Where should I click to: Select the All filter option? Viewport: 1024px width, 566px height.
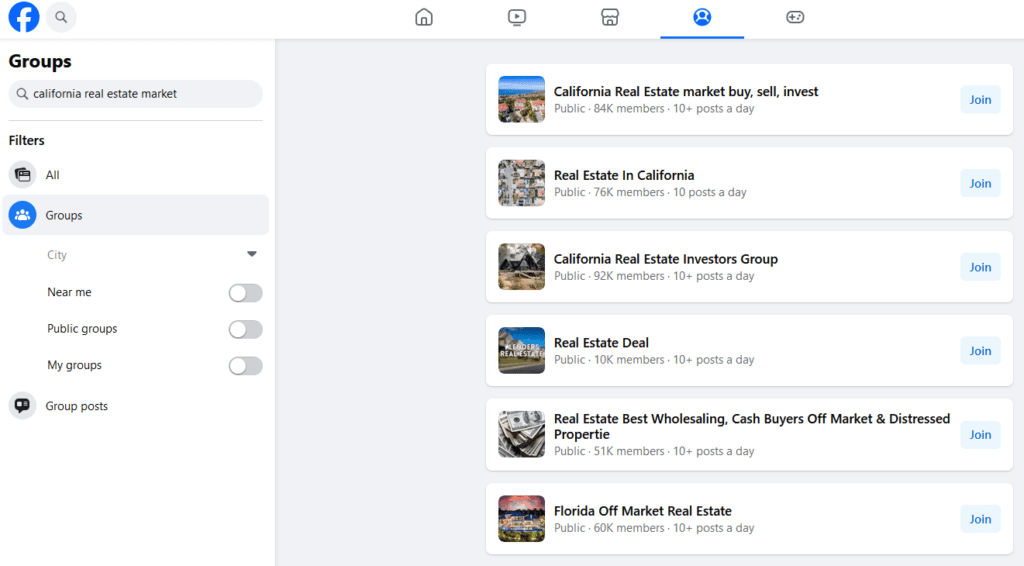point(52,175)
